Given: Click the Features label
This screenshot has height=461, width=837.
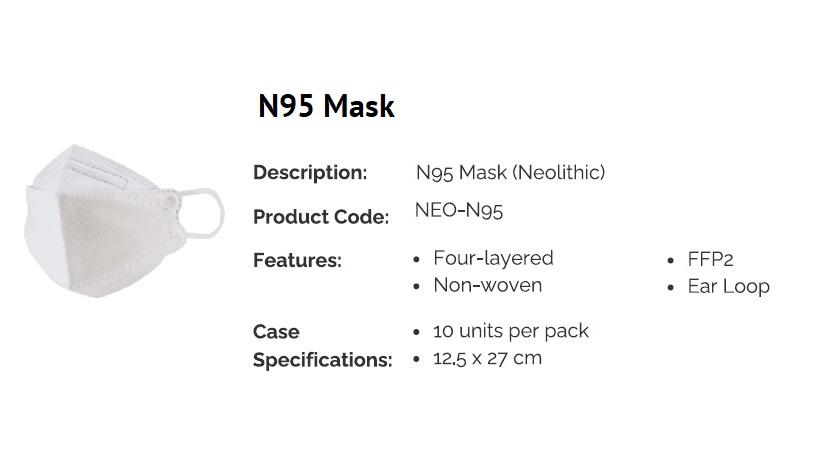Looking at the screenshot, I should coord(297,260).
